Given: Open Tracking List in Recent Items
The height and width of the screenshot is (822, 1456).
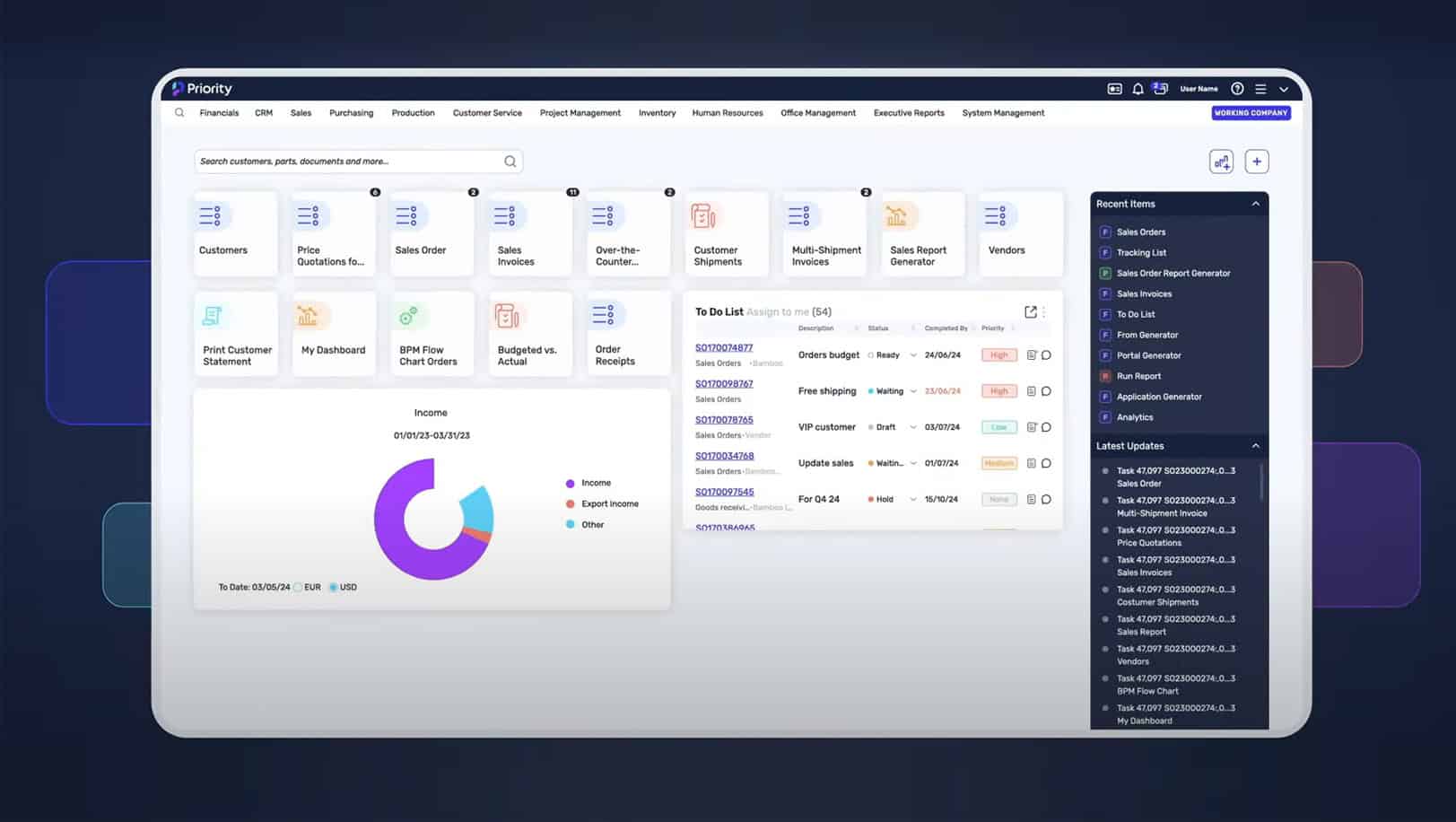Looking at the screenshot, I should [1141, 253].
